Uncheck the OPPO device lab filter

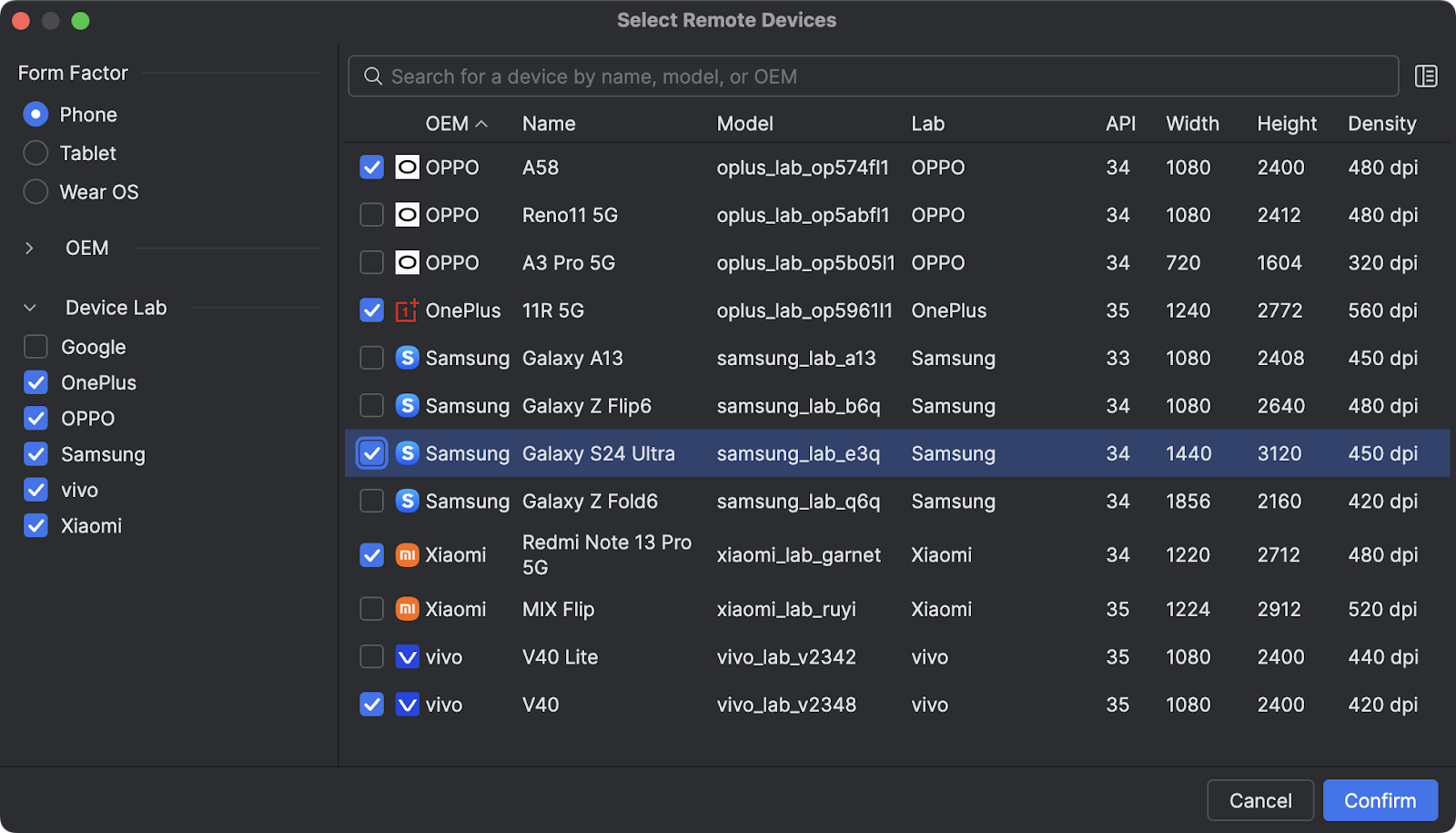click(35, 418)
